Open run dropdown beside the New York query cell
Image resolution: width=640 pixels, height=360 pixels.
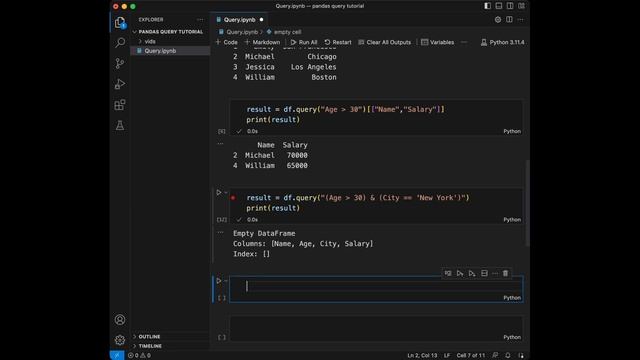click(226, 192)
